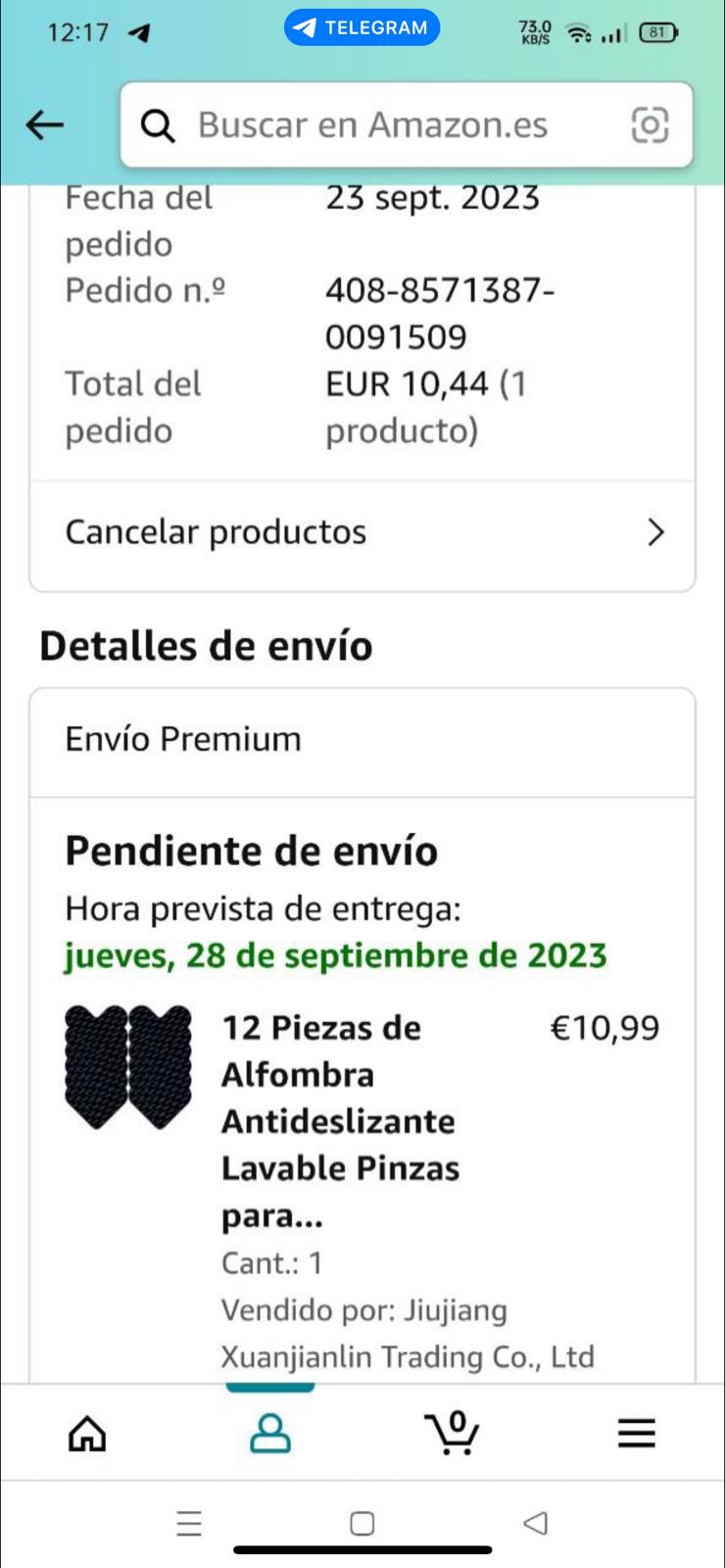Viewport: 725px width, 1568px height.
Task: Tap Android back triangle button
Action: point(536,1523)
